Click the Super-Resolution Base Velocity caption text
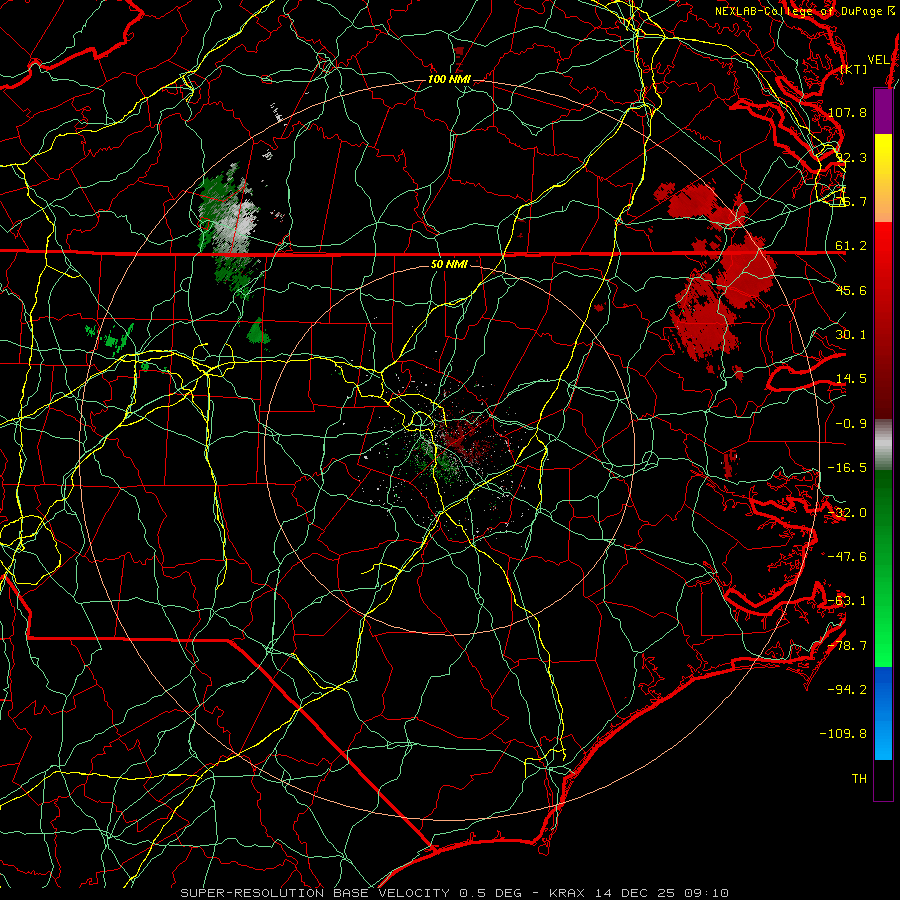Screen dimensions: 900x900 [454, 893]
